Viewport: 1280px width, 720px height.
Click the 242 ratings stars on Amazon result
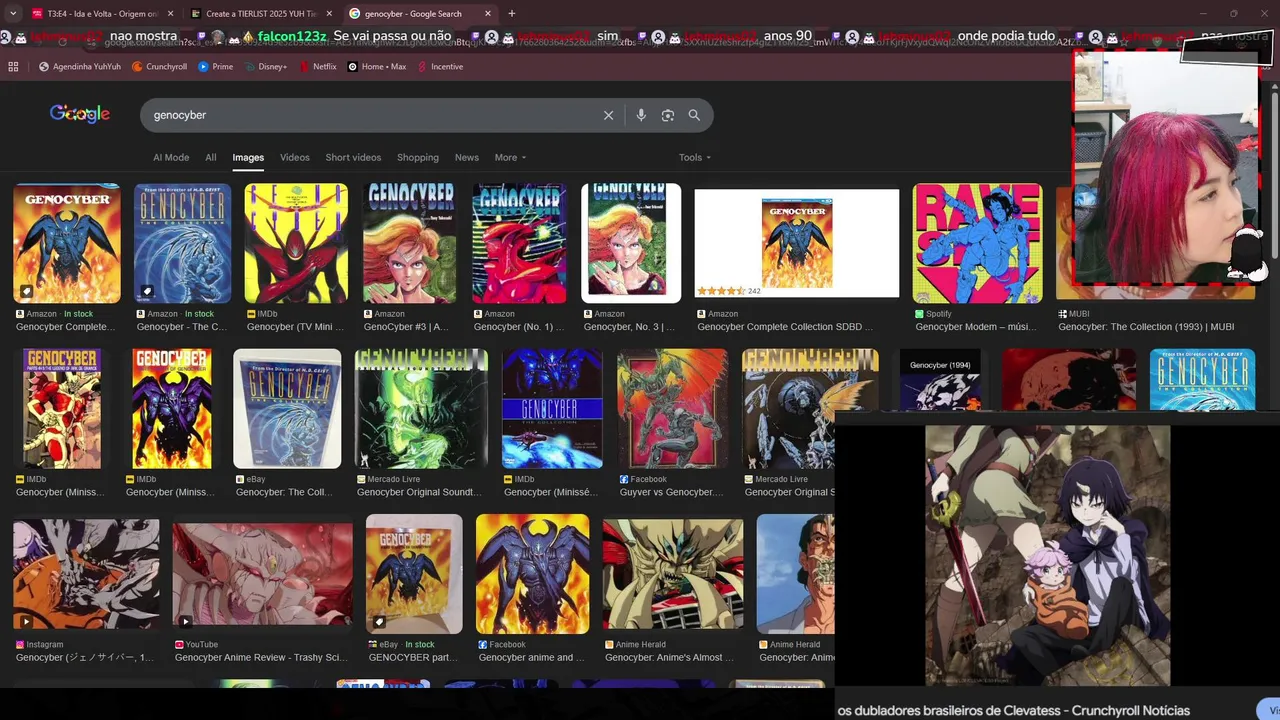tap(721, 291)
